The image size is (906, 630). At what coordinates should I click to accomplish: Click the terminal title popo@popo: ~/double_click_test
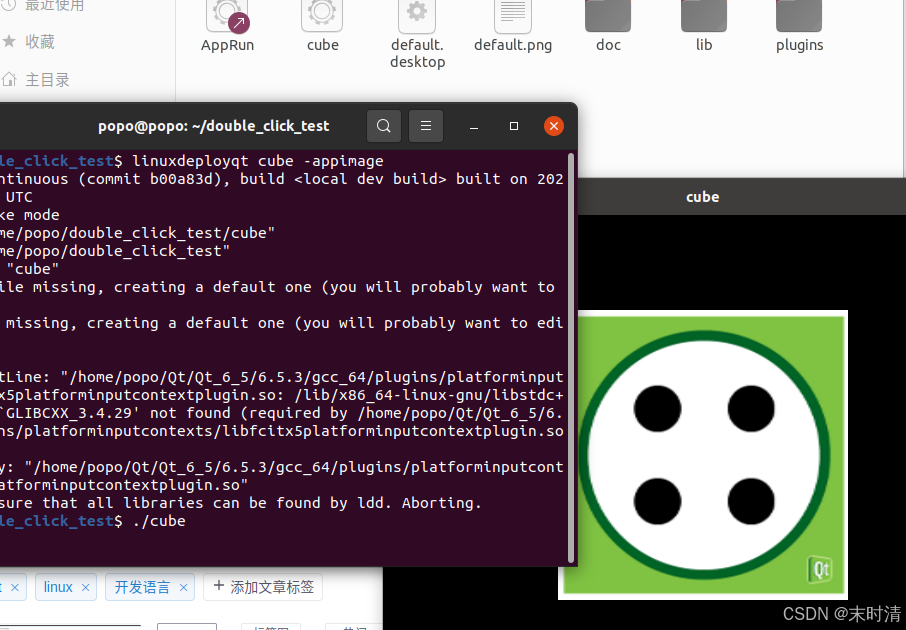coord(214,126)
